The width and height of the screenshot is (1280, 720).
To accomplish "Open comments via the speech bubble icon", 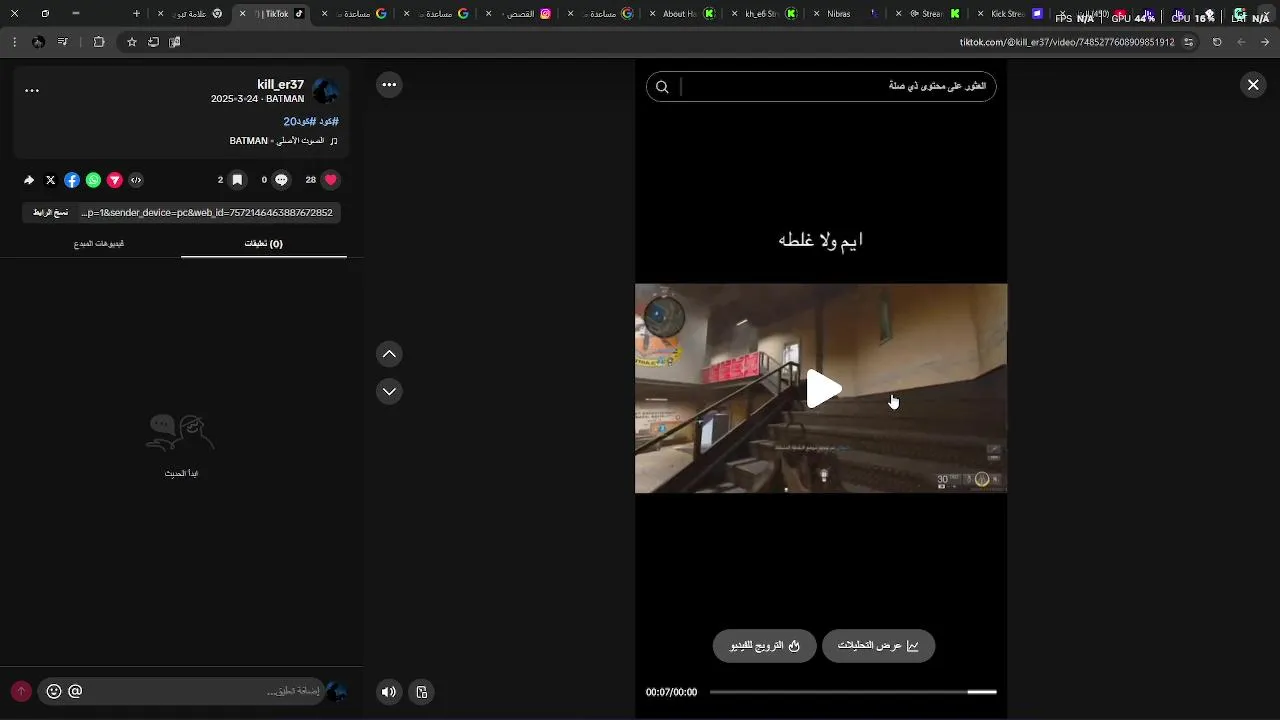I will pos(281,180).
